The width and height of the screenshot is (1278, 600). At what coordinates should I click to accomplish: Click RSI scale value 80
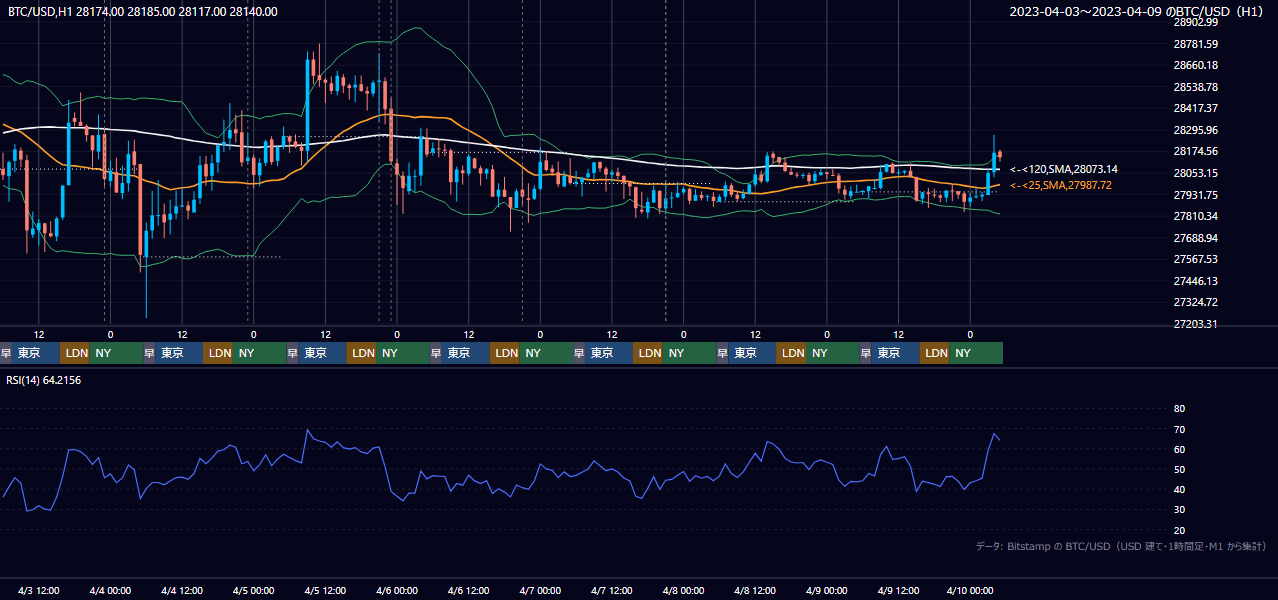(x=1179, y=409)
